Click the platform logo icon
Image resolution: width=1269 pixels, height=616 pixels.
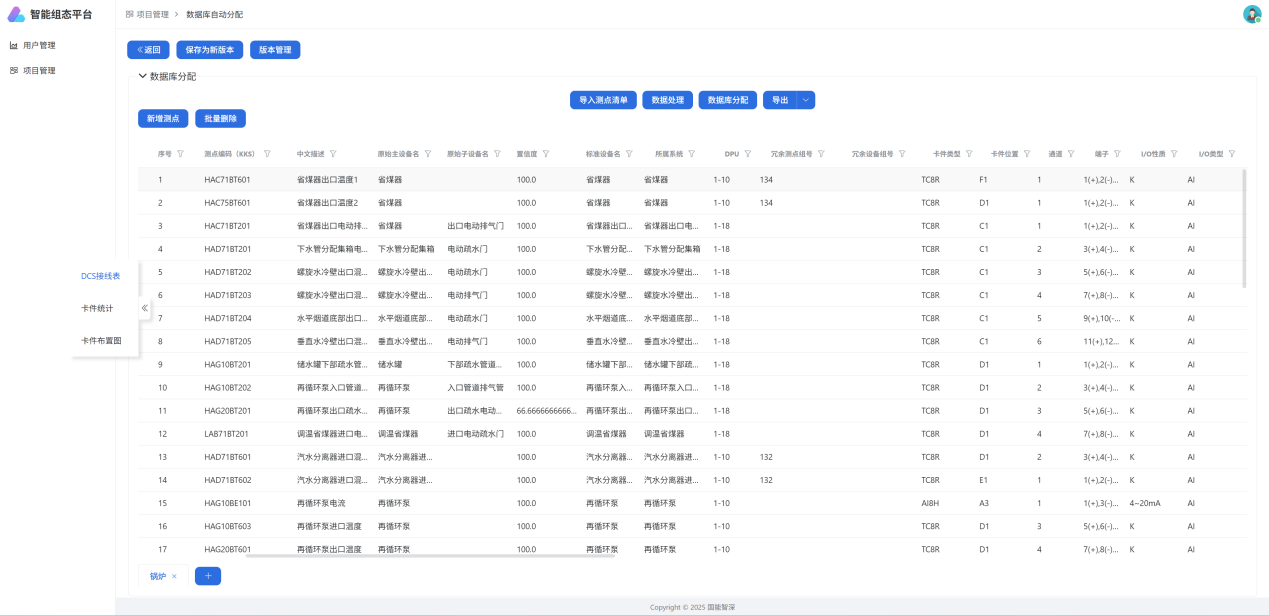[16, 15]
